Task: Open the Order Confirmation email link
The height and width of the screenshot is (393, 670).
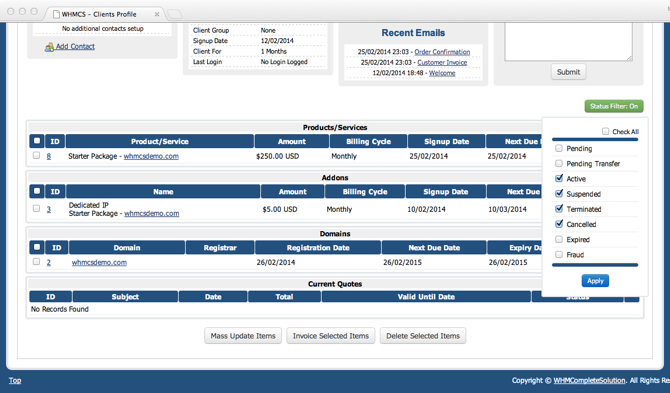Action: pos(442,52)
